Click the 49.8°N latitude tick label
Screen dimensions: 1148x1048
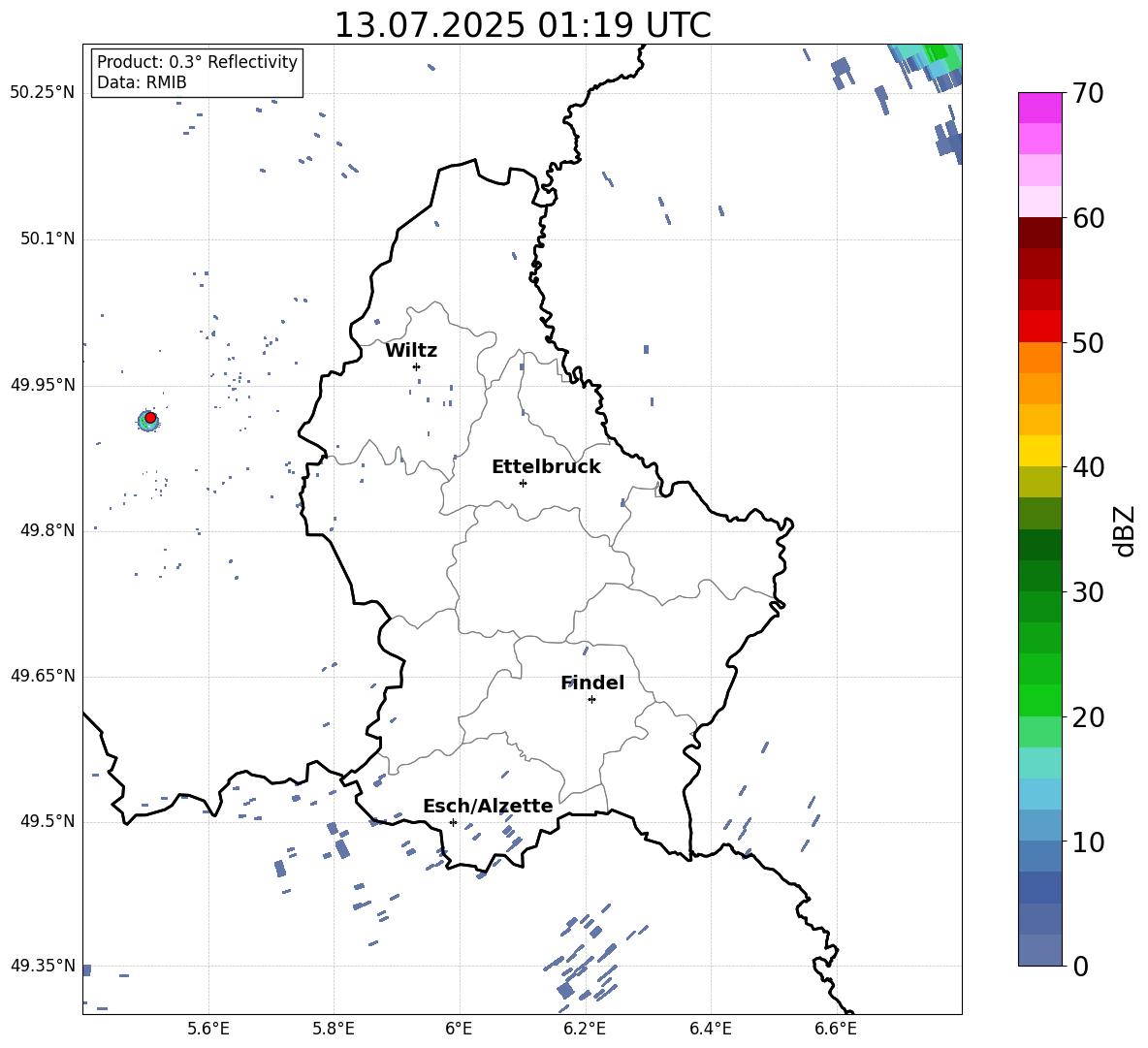tap(48, 530)
